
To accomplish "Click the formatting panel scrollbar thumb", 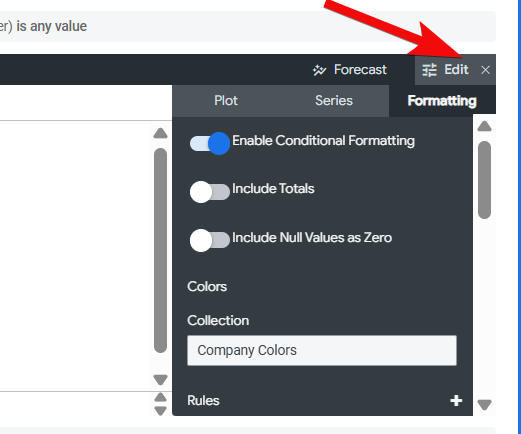I will [484, 180].
